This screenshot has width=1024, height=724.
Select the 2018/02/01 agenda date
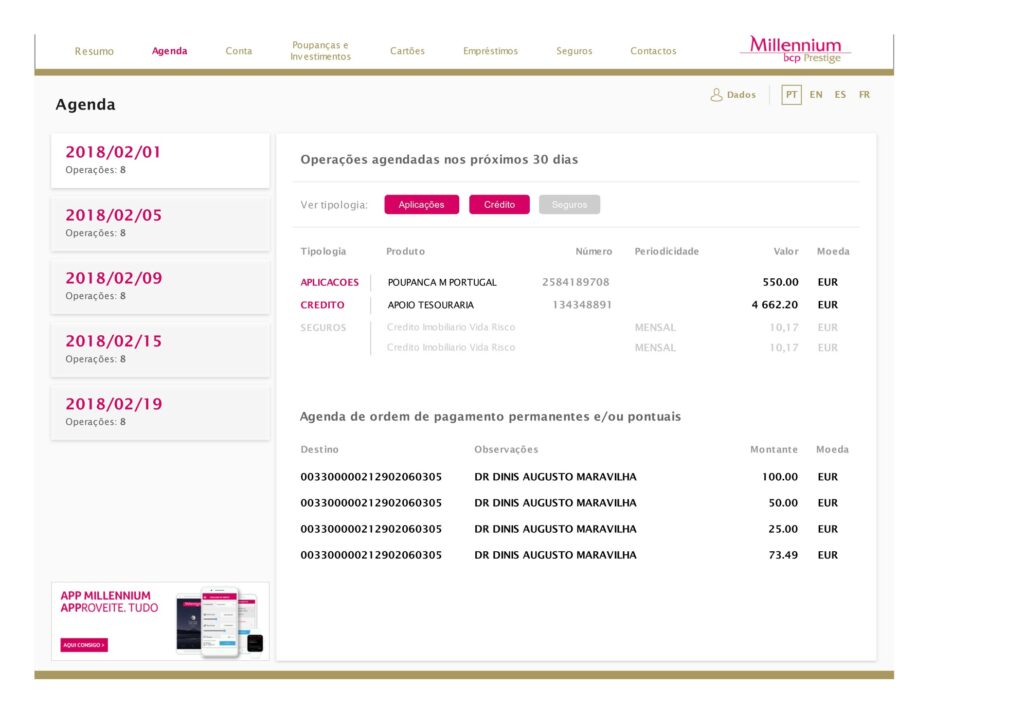point(160,160)
